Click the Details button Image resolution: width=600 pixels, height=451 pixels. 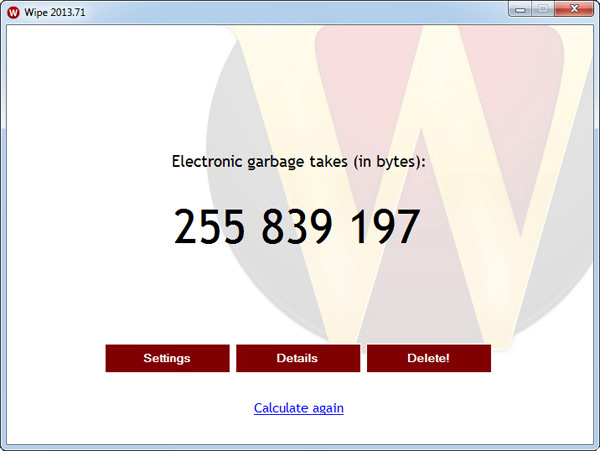click(298, 358)
